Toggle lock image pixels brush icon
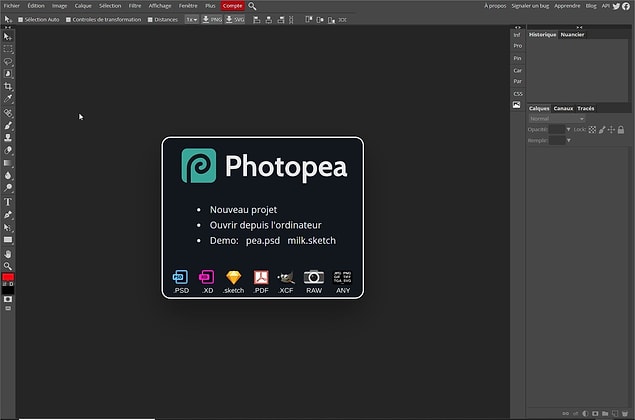This screenshot has height=420, width=635. tap(602, 130)
